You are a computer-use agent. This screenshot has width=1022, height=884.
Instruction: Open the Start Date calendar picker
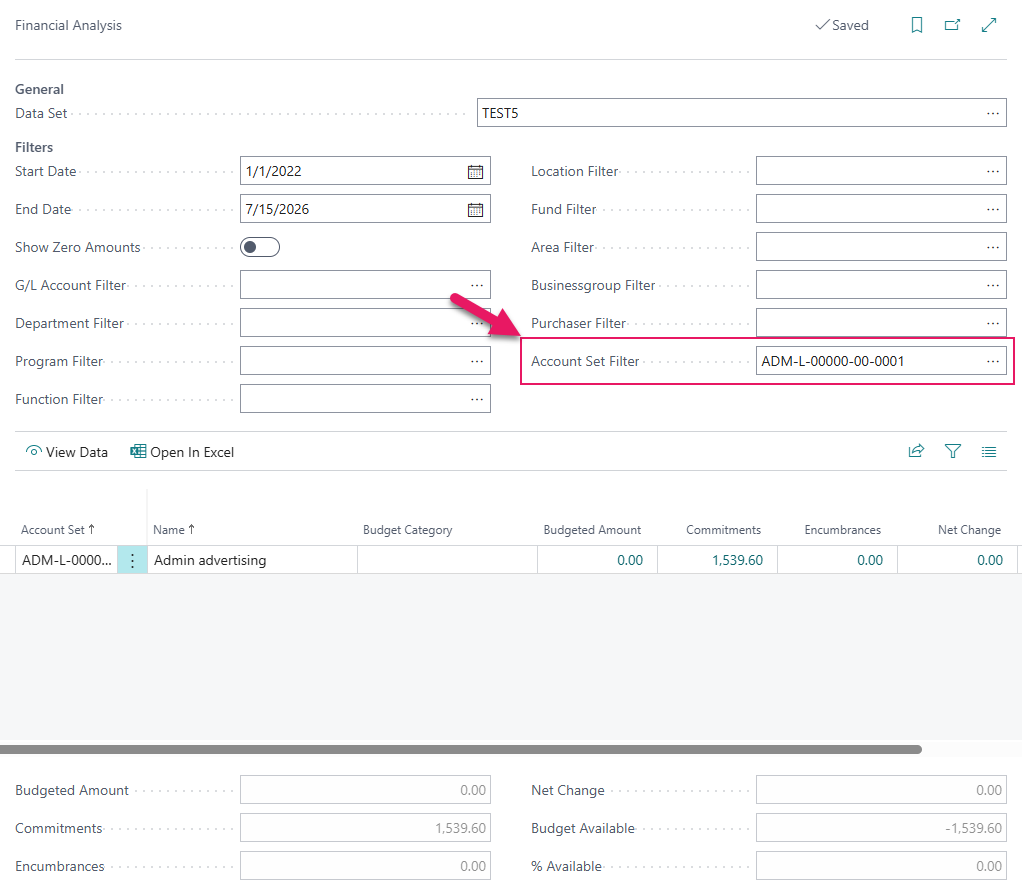tap(475, 171)
